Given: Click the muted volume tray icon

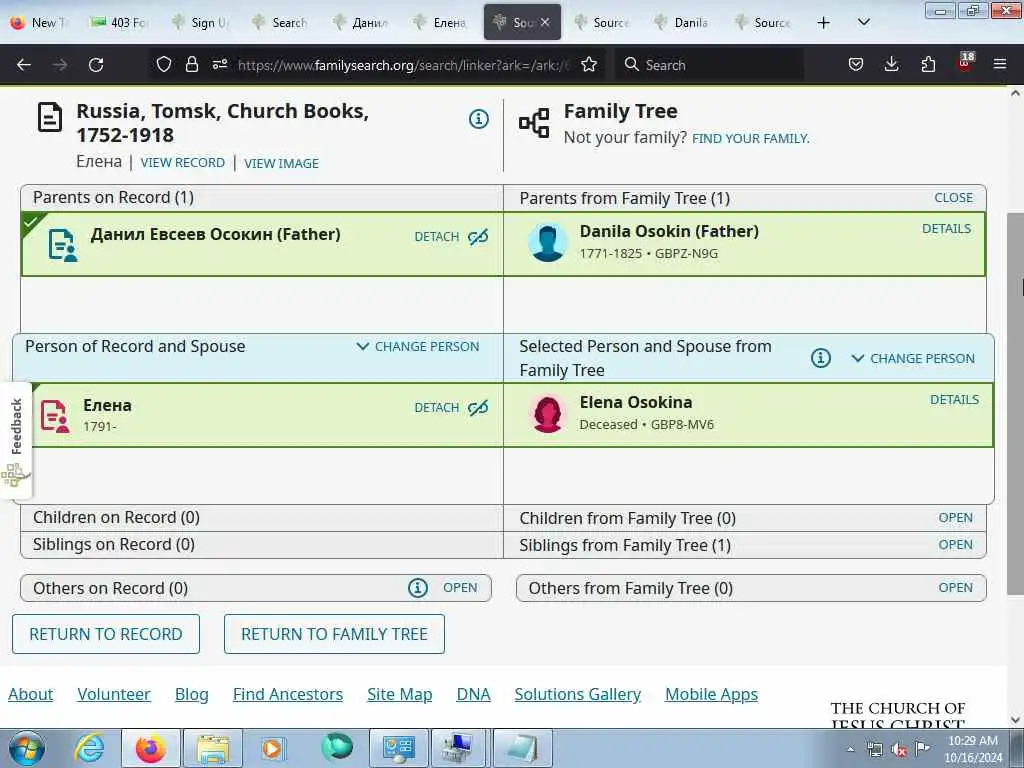Looking at the screenshot, I should point(899,750).
